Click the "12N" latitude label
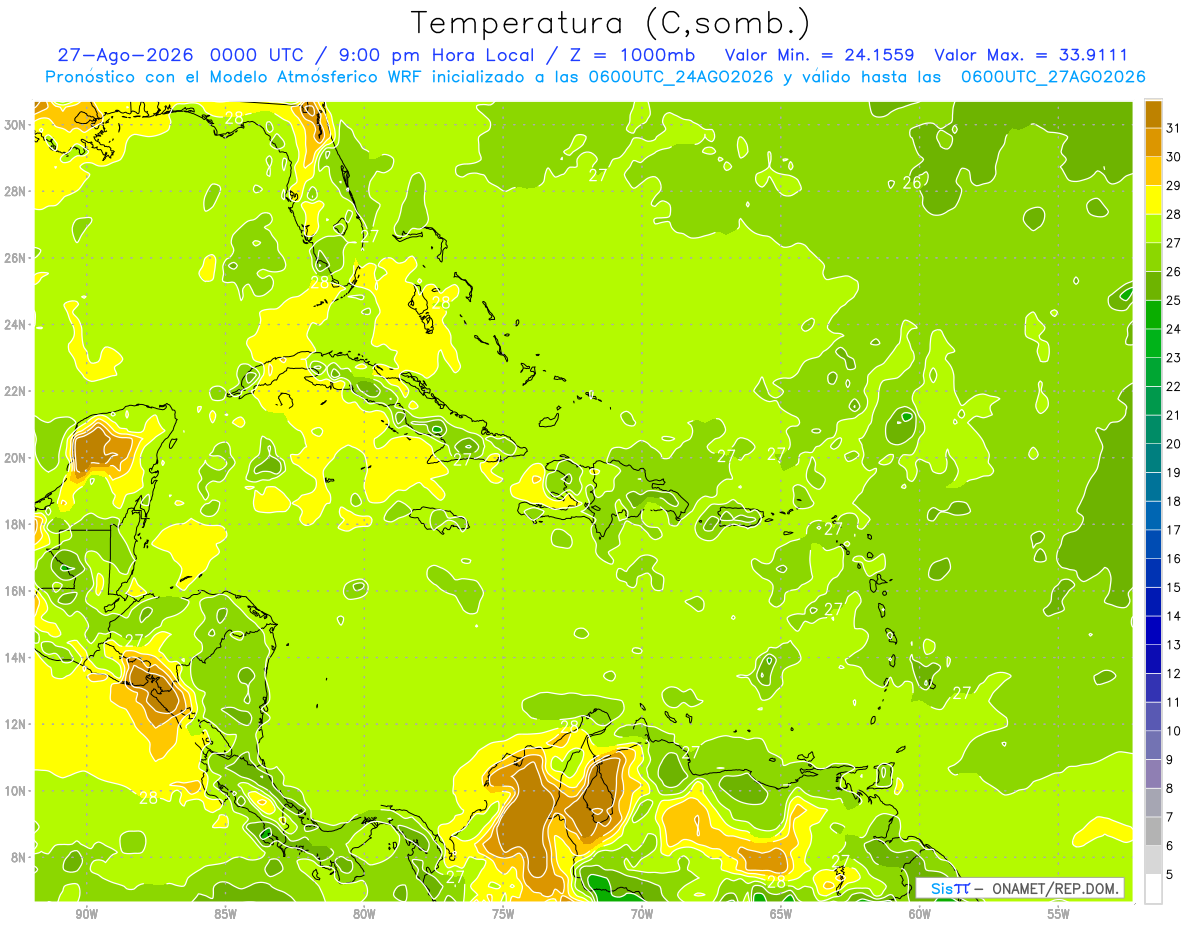The height and width of the screenshot is (927, 1200). [x=16, y=724]
